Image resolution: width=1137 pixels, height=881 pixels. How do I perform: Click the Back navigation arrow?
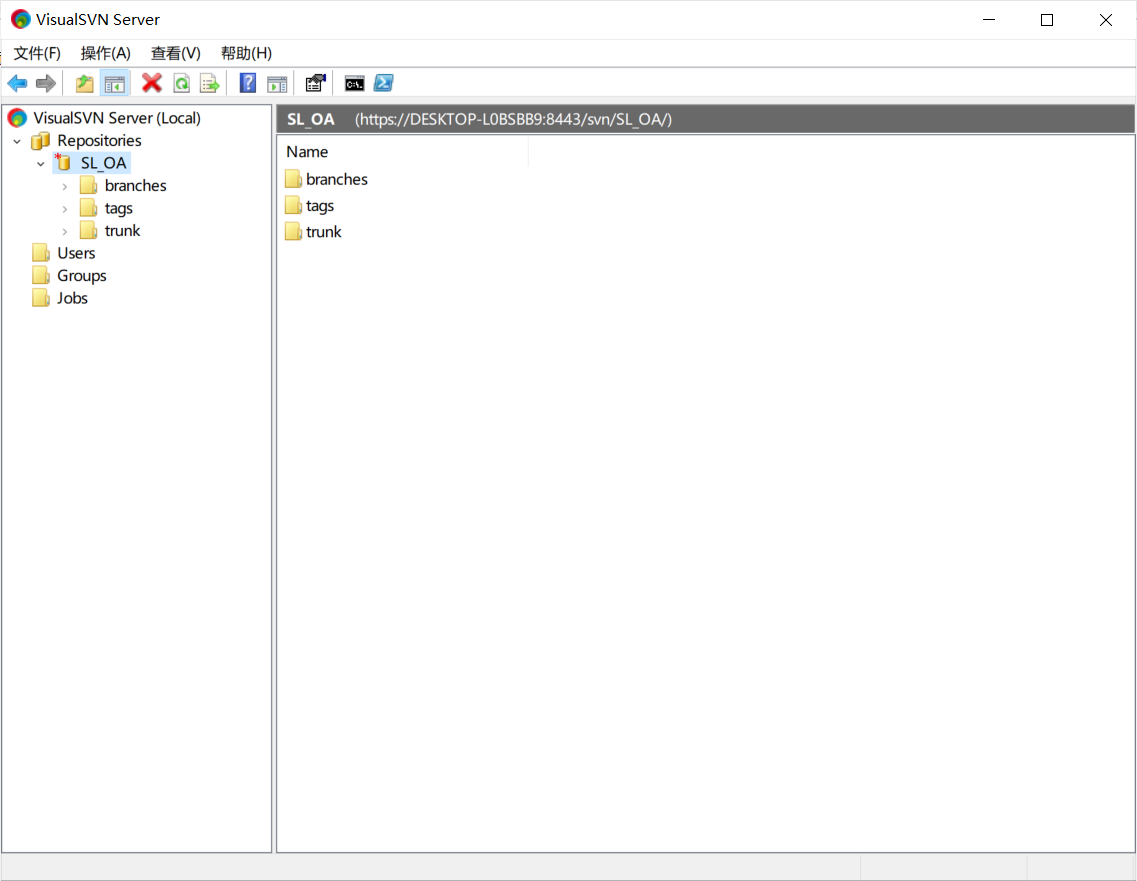click(17, 83)
